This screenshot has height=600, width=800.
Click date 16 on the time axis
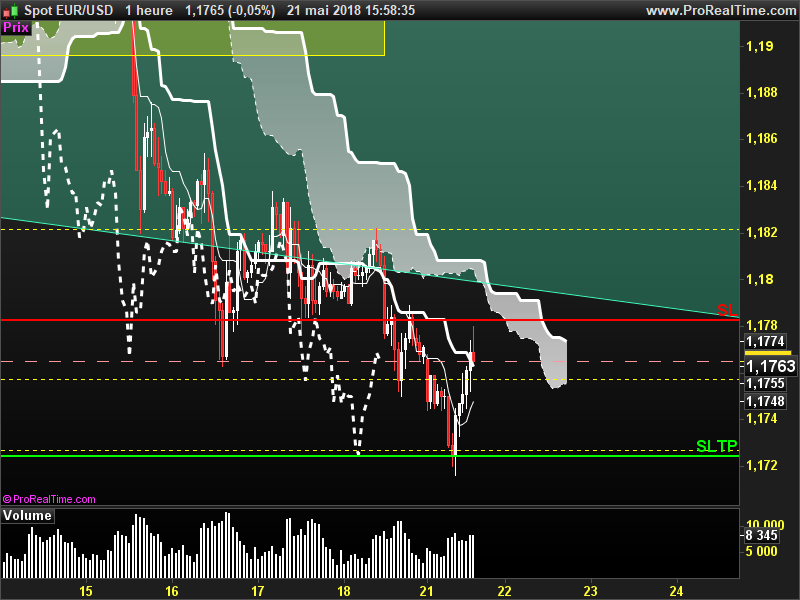coord(172,591)
